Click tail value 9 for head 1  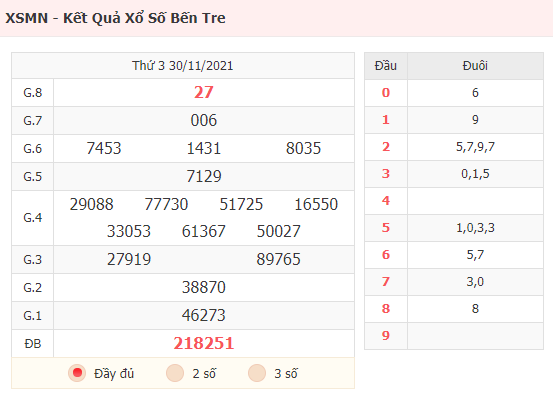(475, 120)
